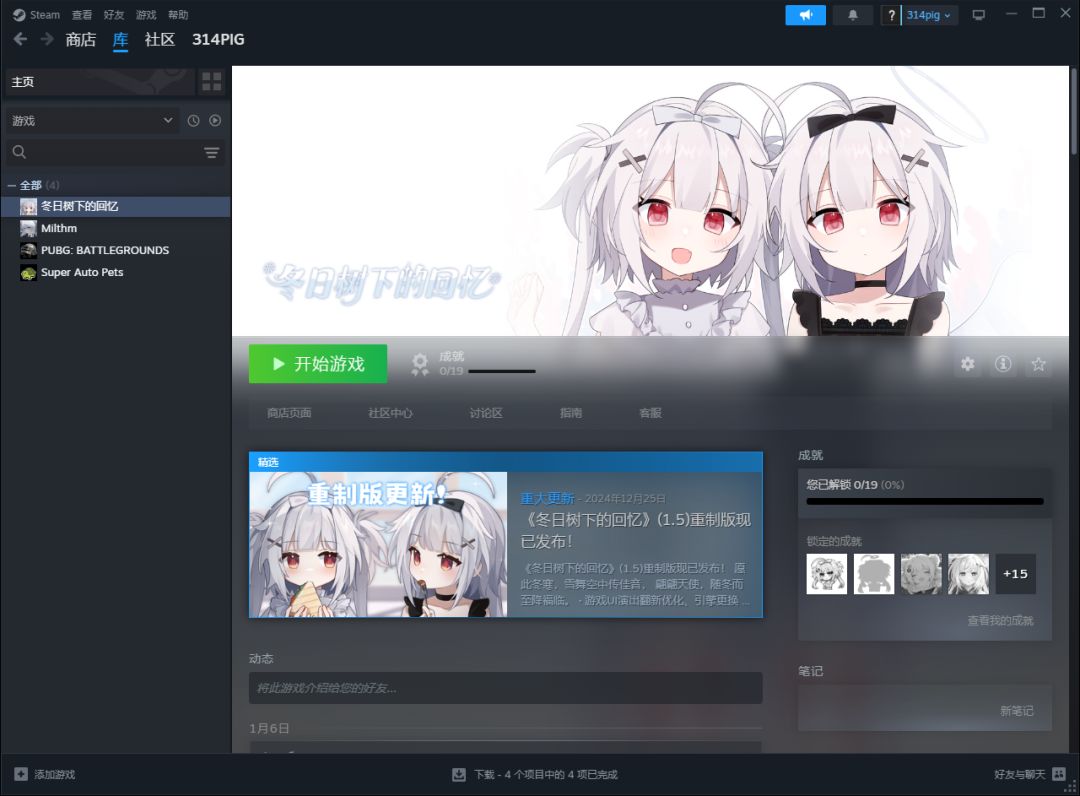Go back with the left arrow
This screenshot has width=1080, height=796.
tap(21, 39)
